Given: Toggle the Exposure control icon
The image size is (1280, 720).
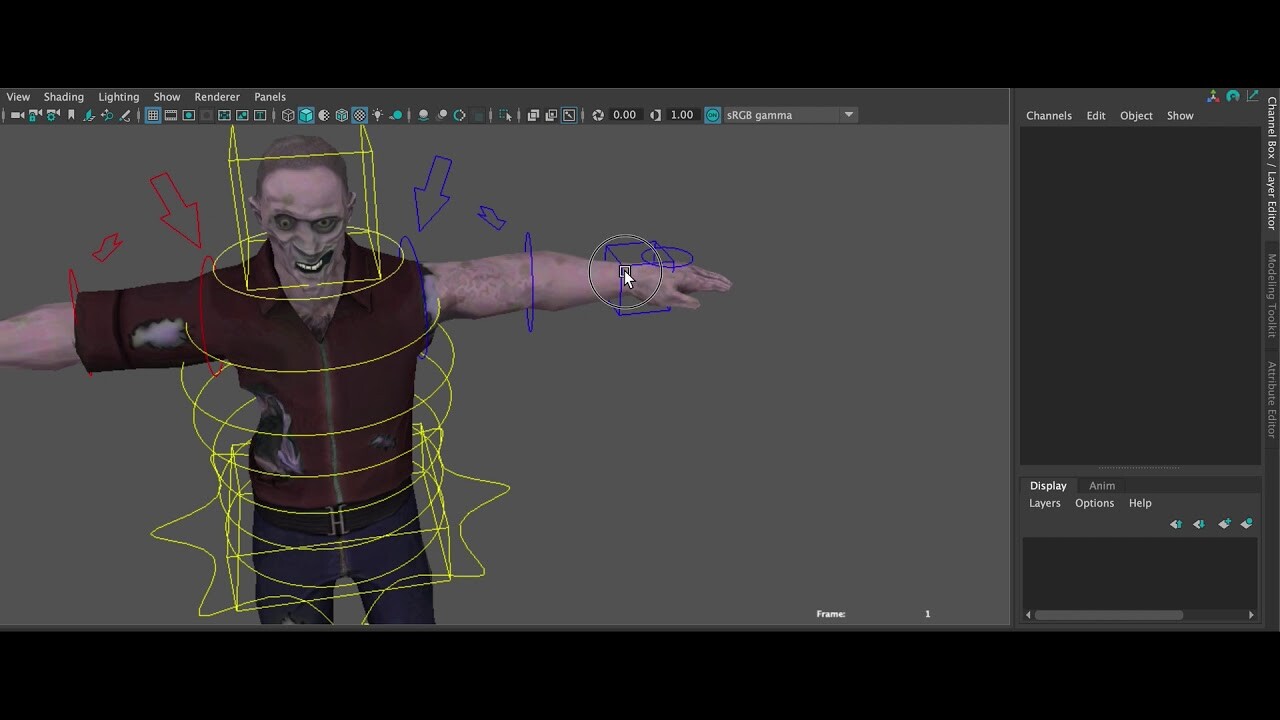Looking at the screenshot, I should pos(598,115).
